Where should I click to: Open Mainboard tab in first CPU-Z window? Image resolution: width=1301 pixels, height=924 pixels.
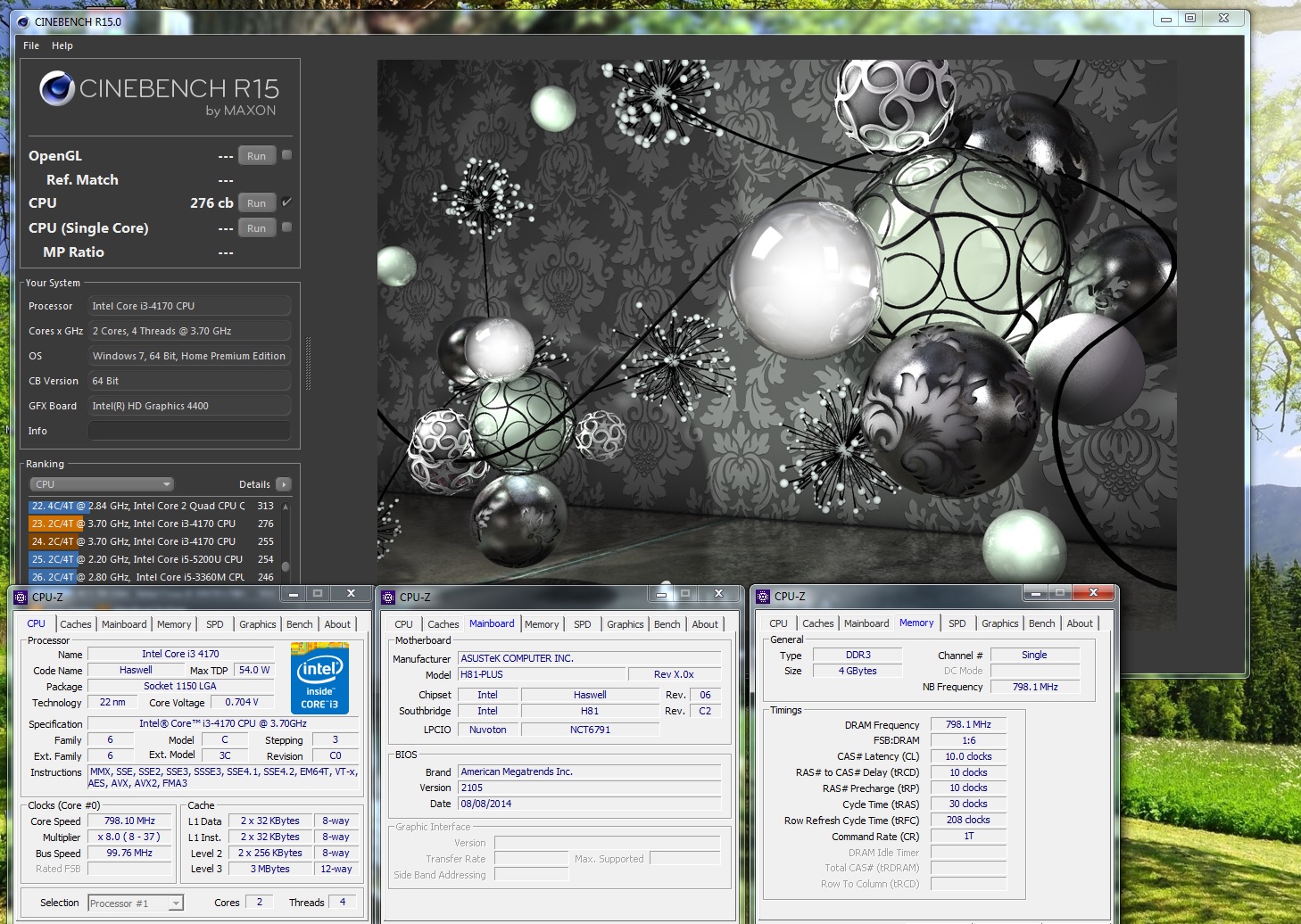[124, 624]
